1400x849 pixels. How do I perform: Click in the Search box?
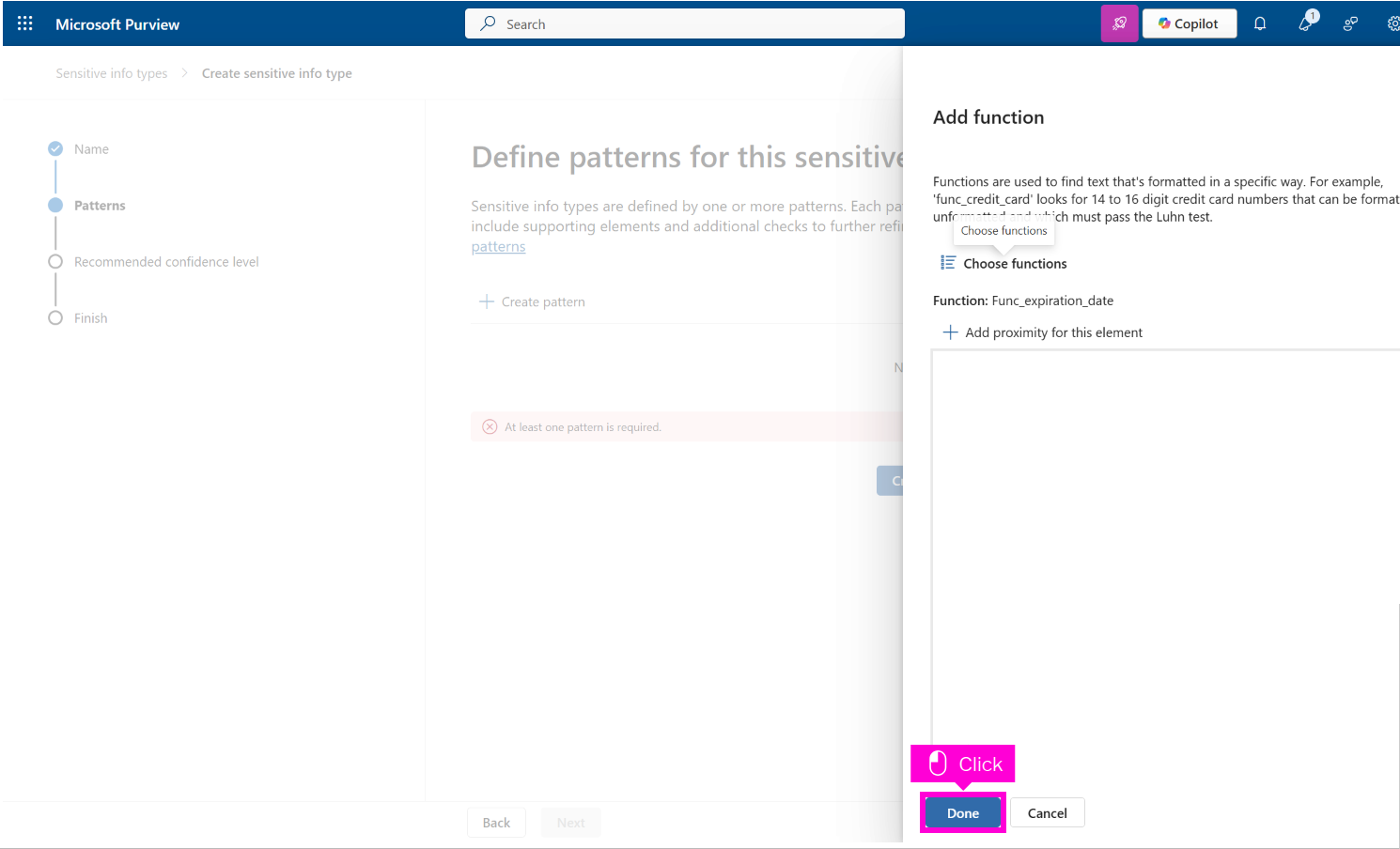click(684, 23)
